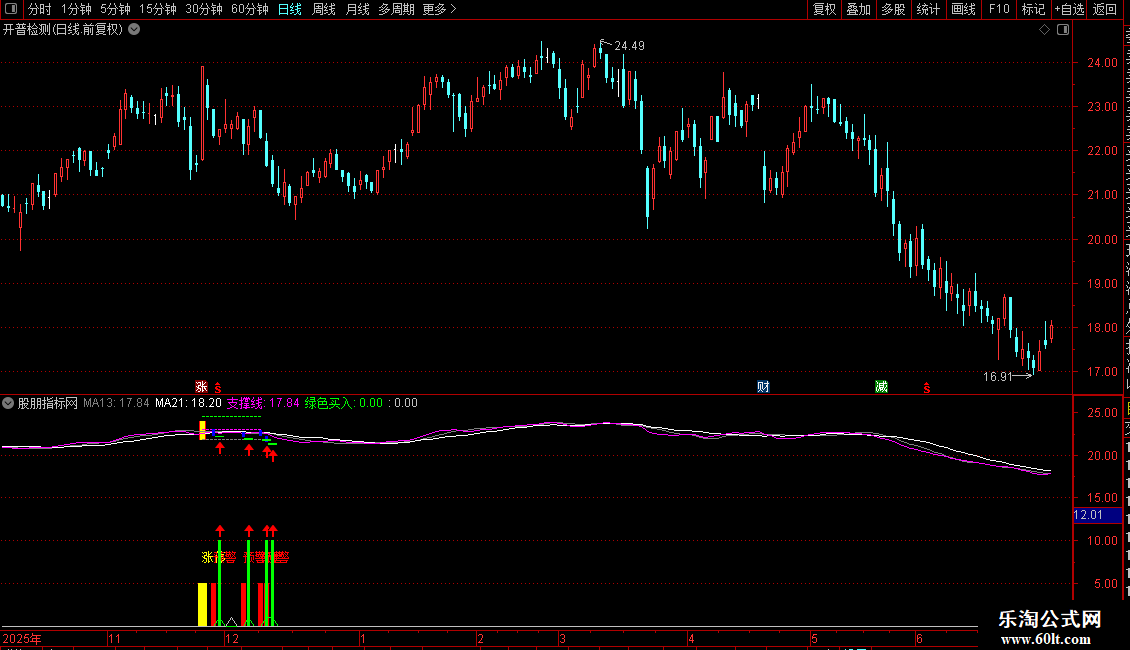Click the 标记 mark button
The width and height of the screenshot is (1130, 650).
click(x=1033, y=9)
